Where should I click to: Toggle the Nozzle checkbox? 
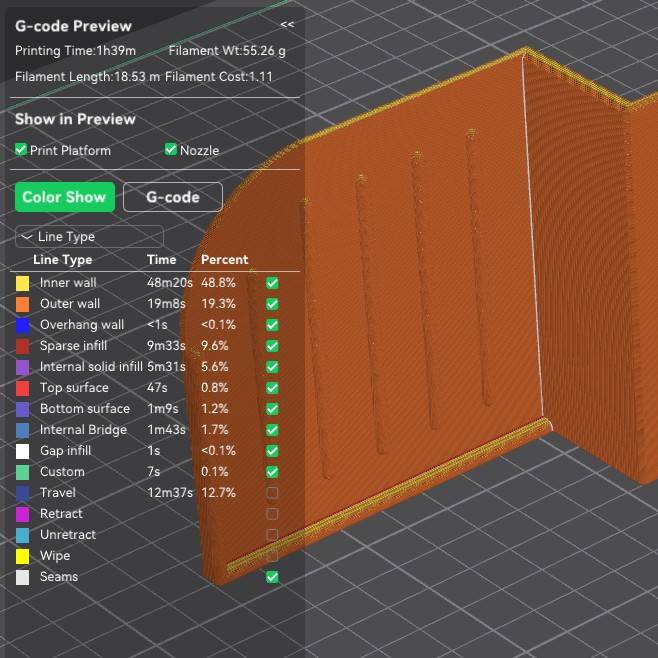[x=170, y=149]
